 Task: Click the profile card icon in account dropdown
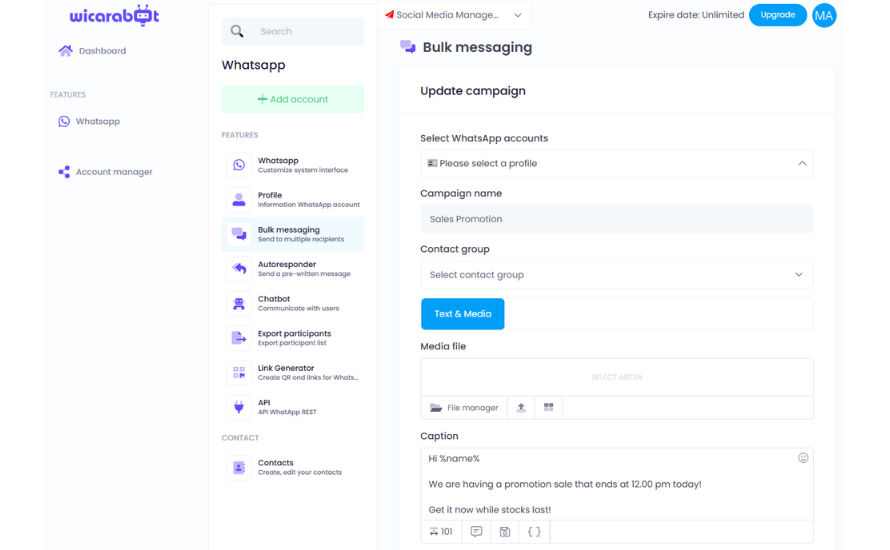[x=432, y=163]
